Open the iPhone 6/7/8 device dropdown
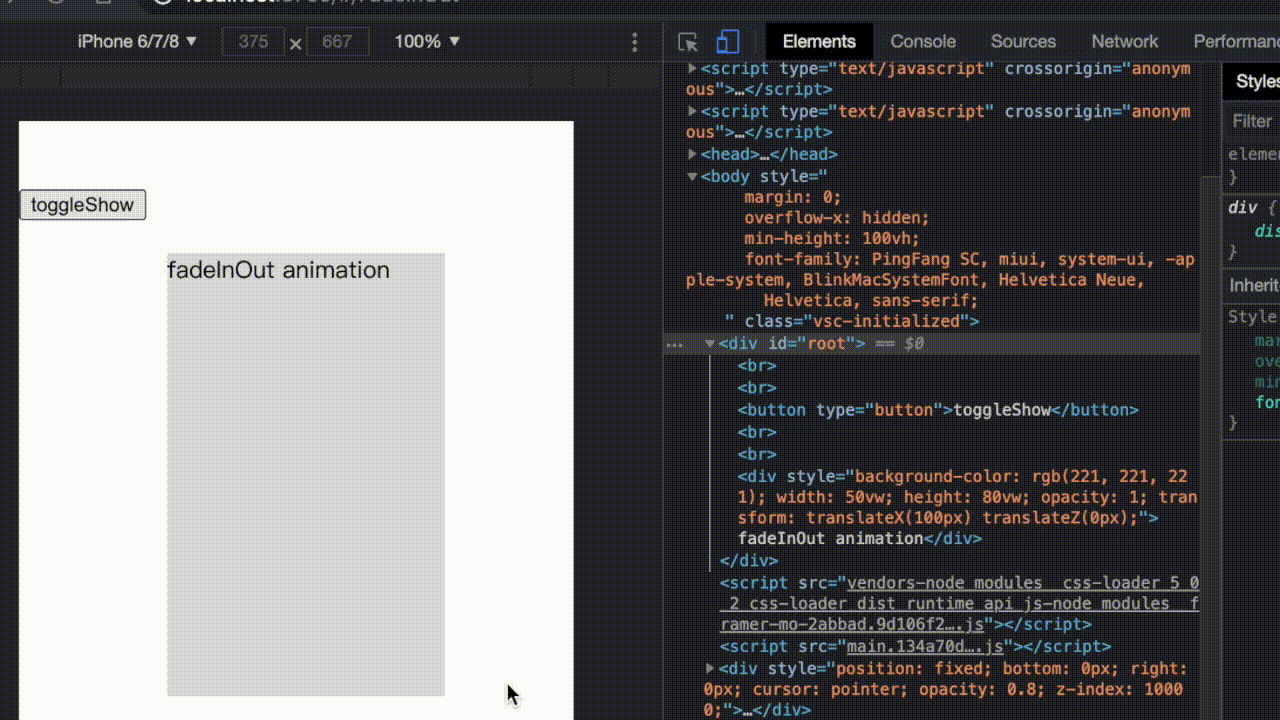Viewport: 1280px width, 720px height. pyautogui.click(x=138, y=41)
